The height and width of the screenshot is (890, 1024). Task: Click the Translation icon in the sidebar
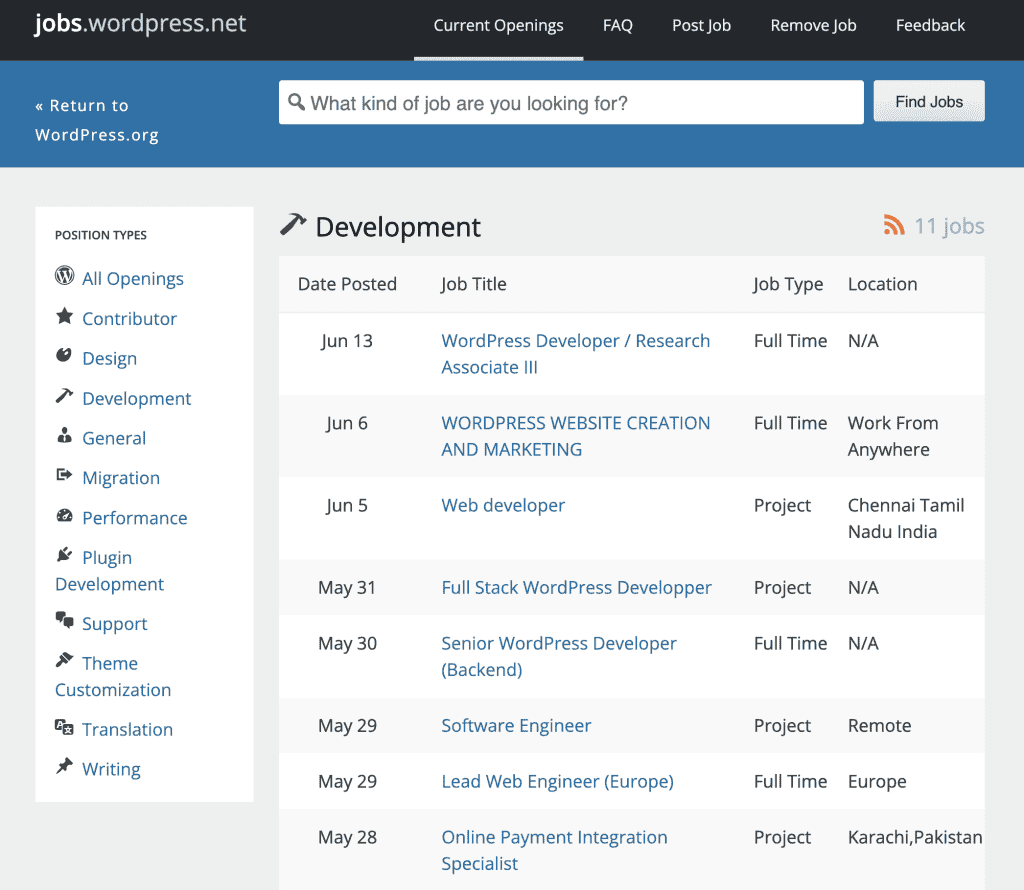63,729
